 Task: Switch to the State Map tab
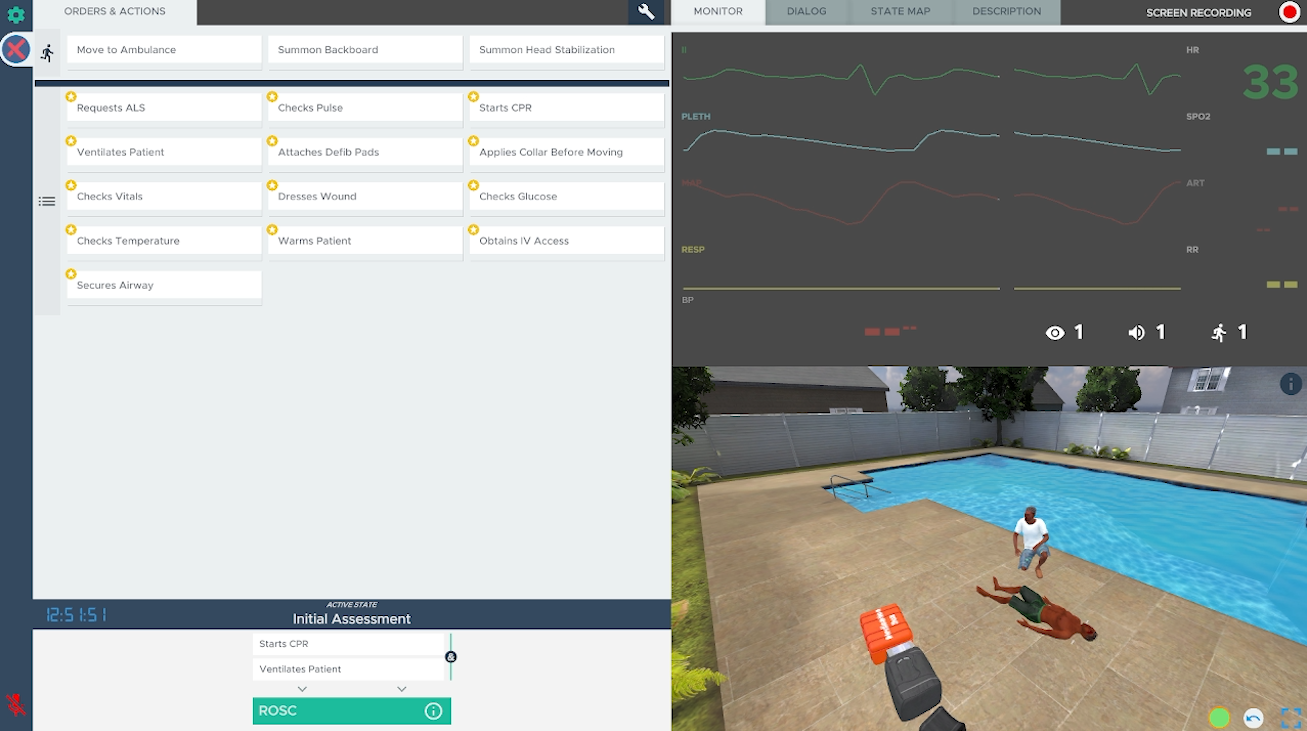(x=900, y=12)
